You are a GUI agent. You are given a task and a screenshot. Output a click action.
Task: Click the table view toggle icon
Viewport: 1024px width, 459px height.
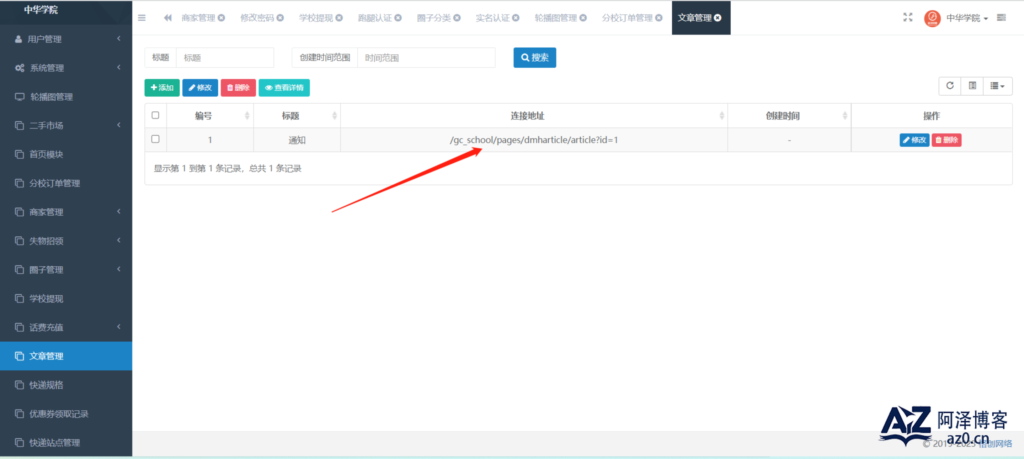coord(973,87)
